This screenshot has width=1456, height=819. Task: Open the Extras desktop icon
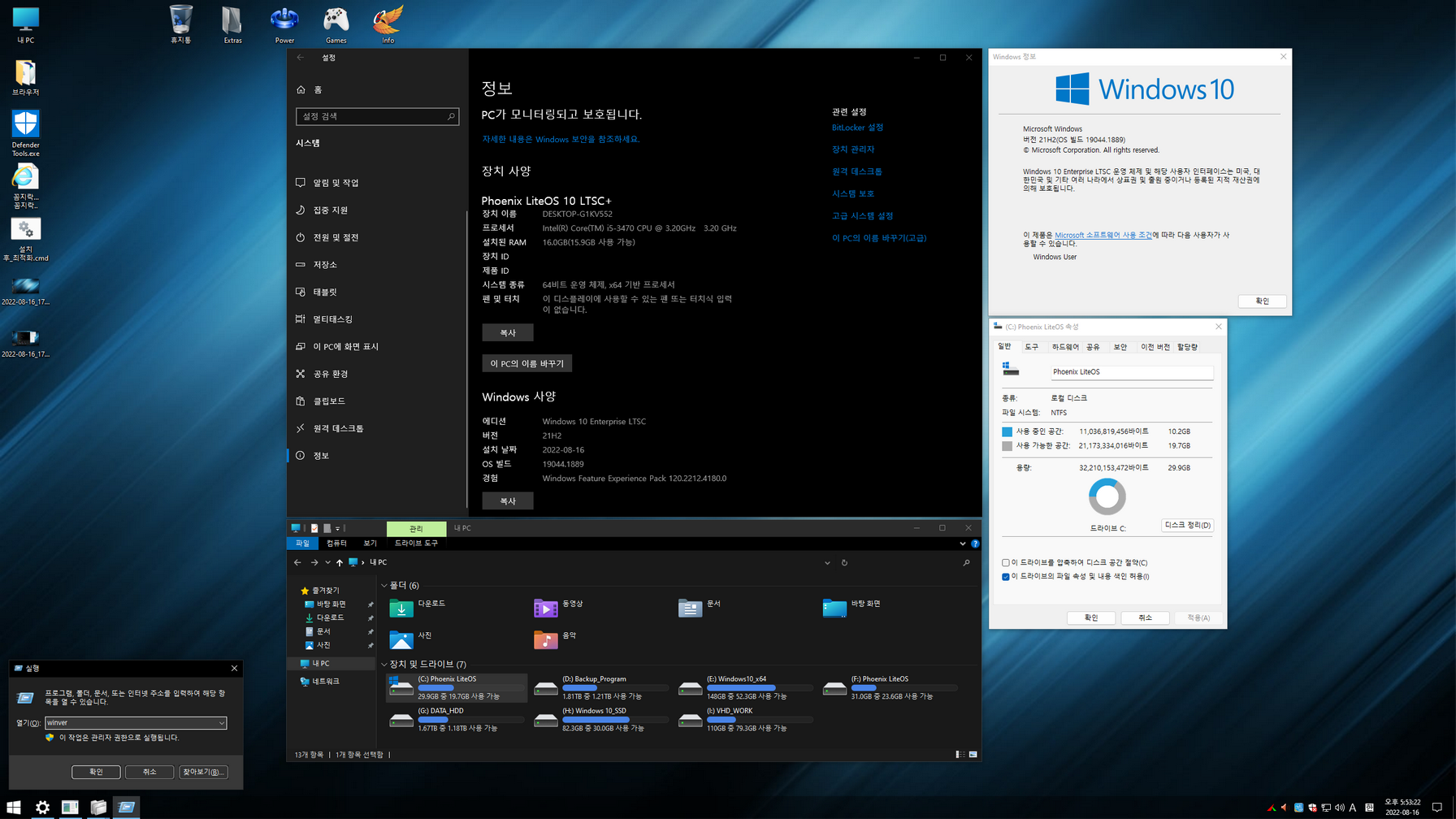click(232, 24)
